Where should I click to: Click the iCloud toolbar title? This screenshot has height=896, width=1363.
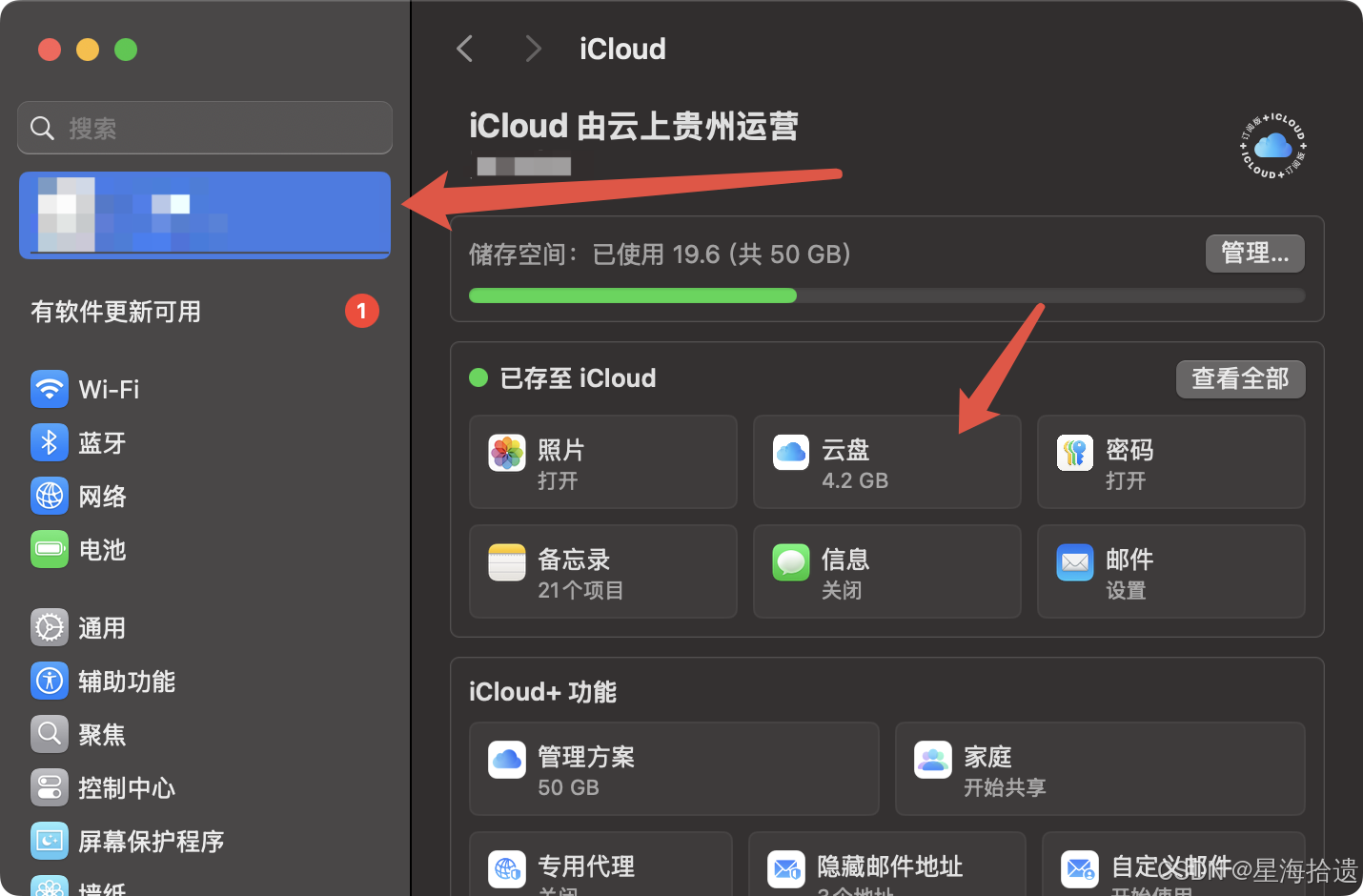point(622,49)
